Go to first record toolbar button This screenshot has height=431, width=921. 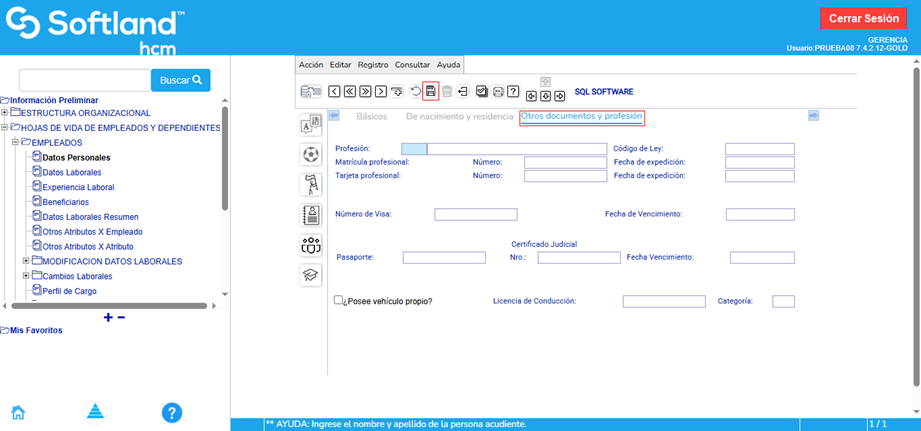click(x=349, y=91)
